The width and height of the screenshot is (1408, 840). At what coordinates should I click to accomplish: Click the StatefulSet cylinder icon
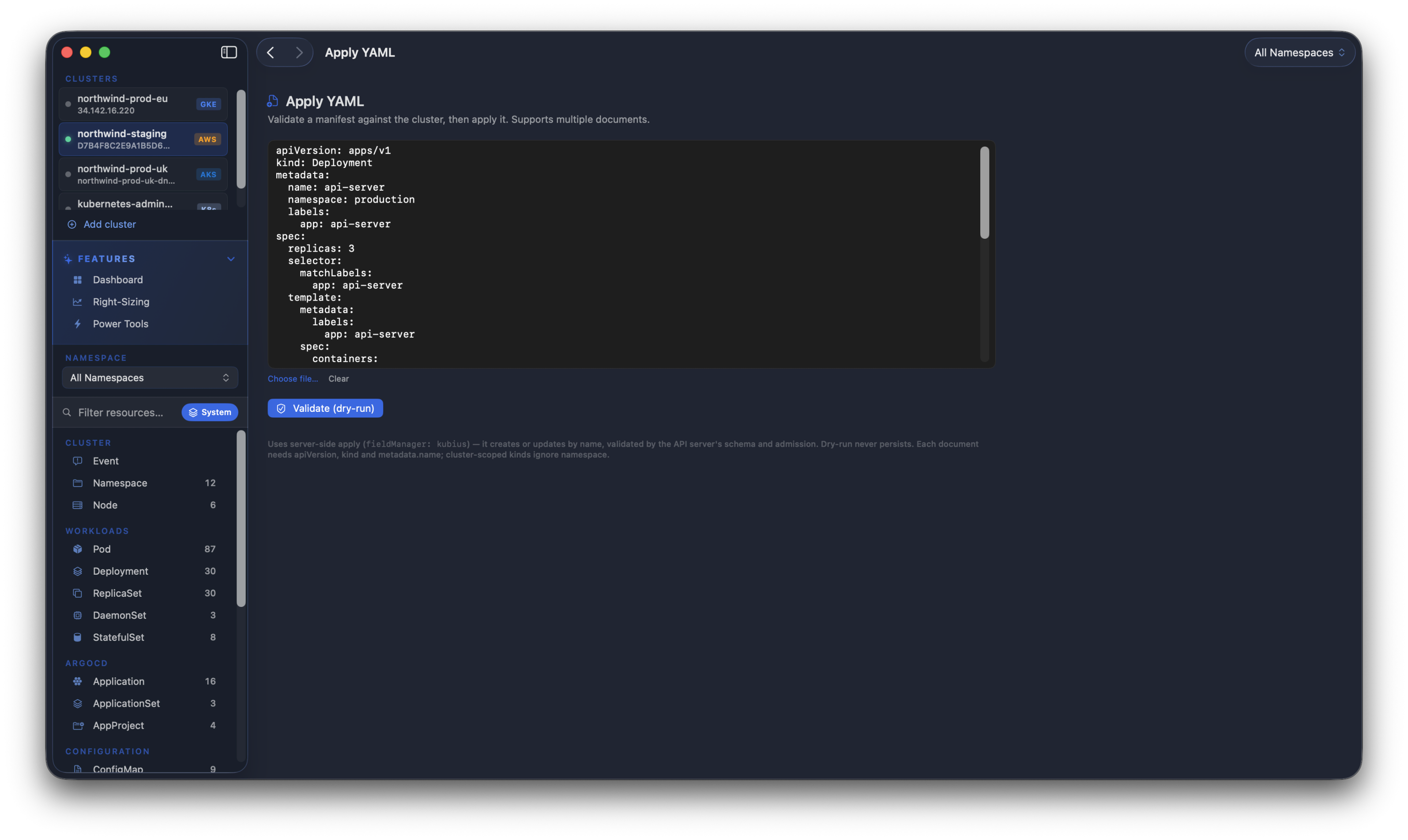point(78,637)
